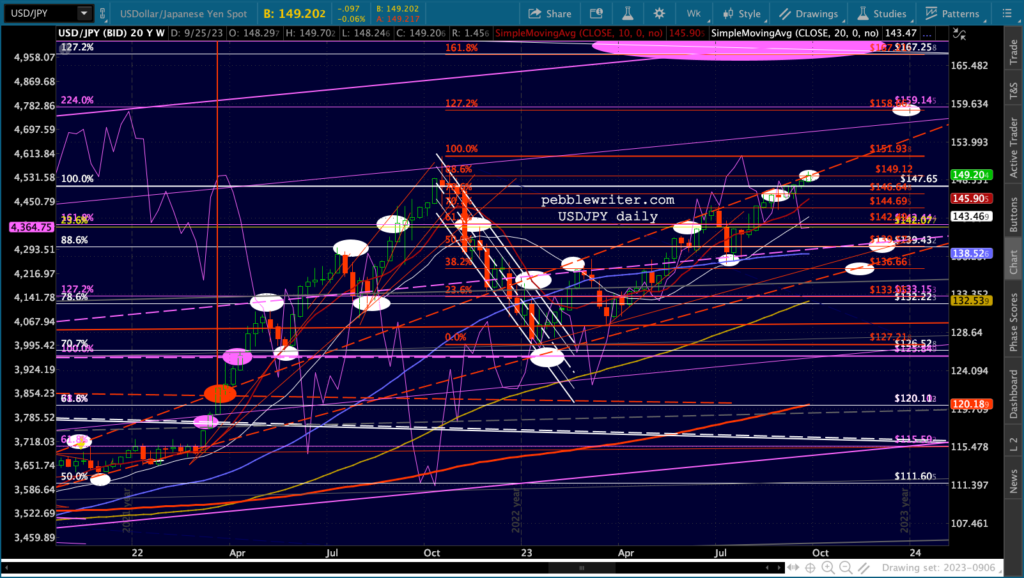Open chart settings gear icon

coord(659,13)
